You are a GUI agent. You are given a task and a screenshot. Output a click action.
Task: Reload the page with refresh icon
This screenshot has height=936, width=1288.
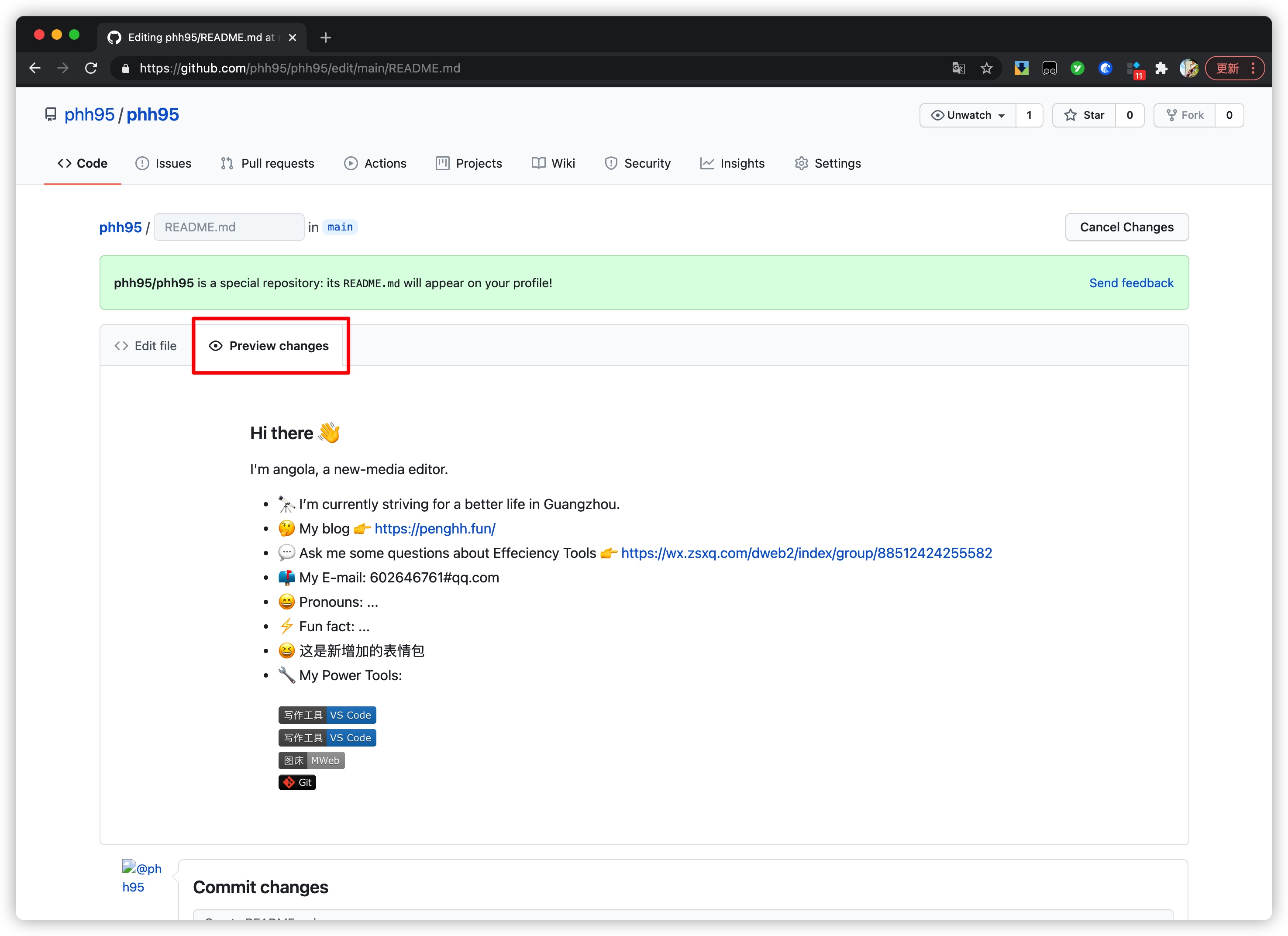click(x=91, y=68)
